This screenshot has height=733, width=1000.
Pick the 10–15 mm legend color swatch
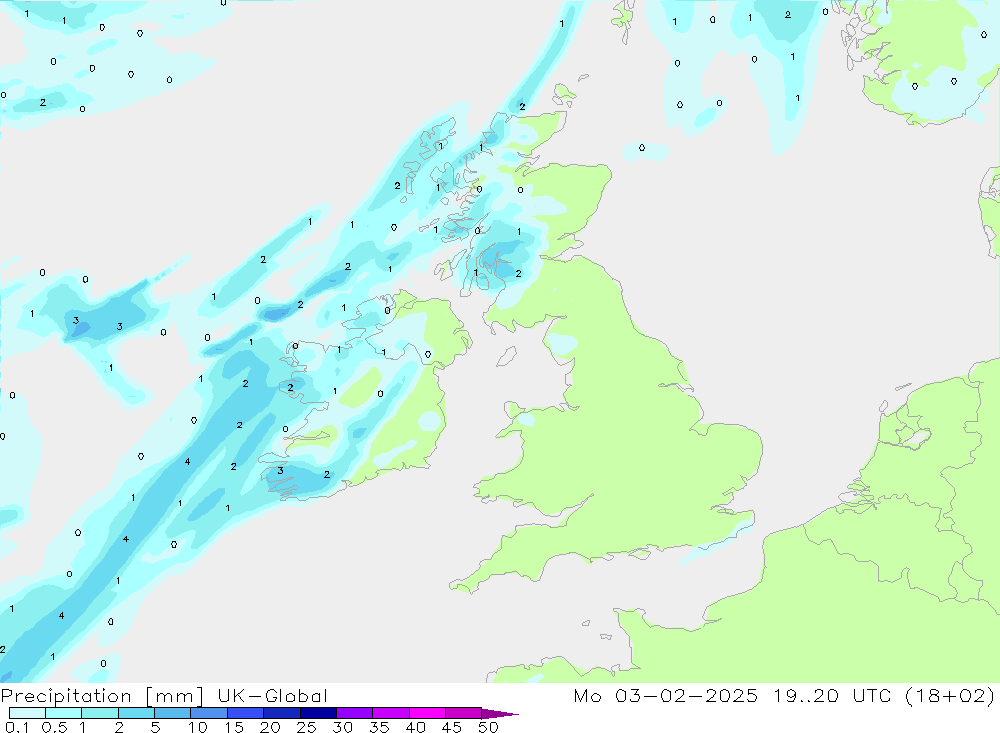(x=209, y=713)
